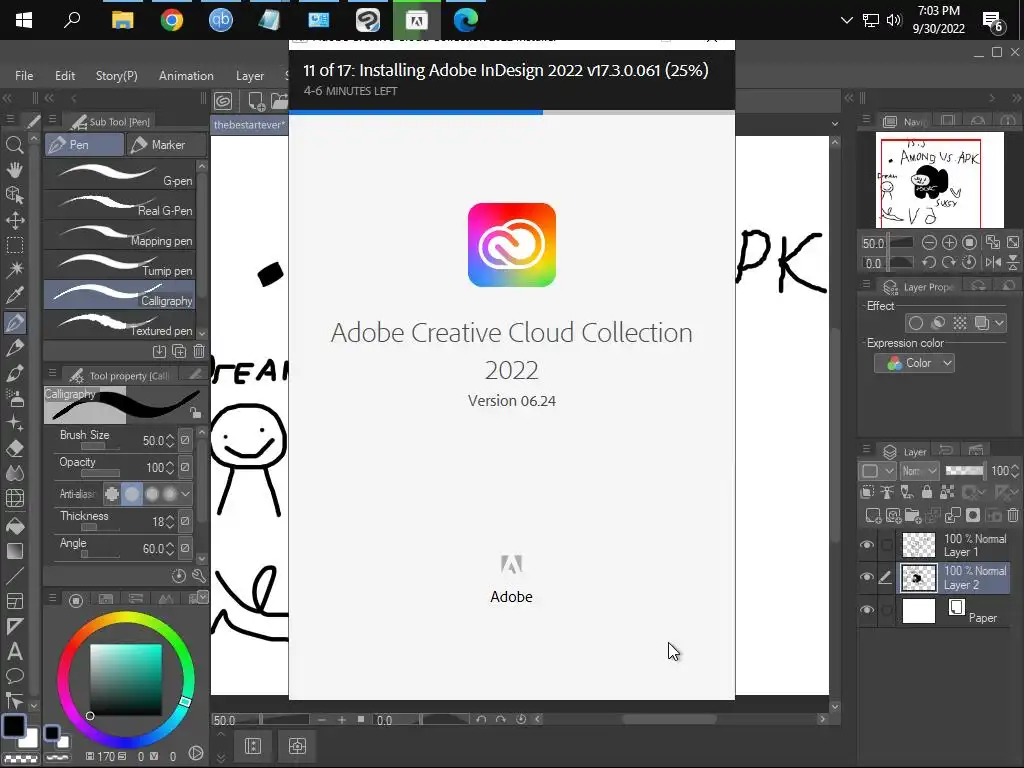Toggle lock layer icon in Layer panel

click(927, 492)
